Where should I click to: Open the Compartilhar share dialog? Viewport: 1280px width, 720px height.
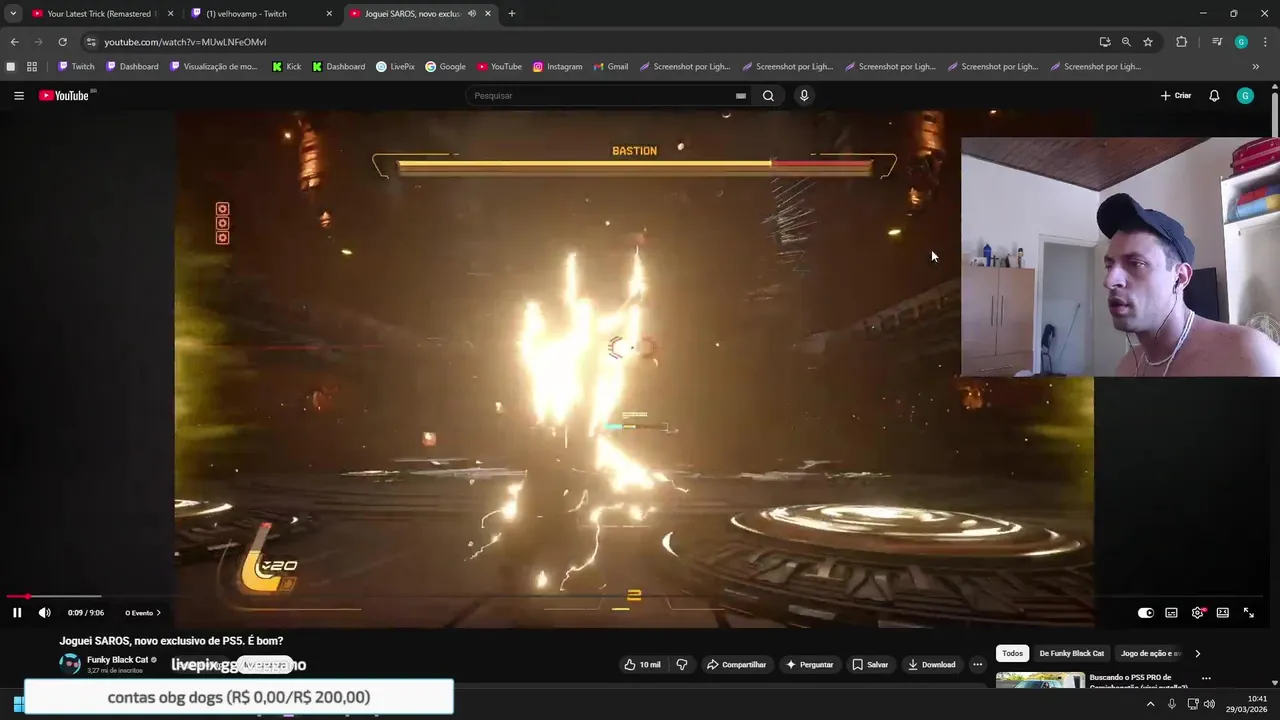tap(736, 664)
